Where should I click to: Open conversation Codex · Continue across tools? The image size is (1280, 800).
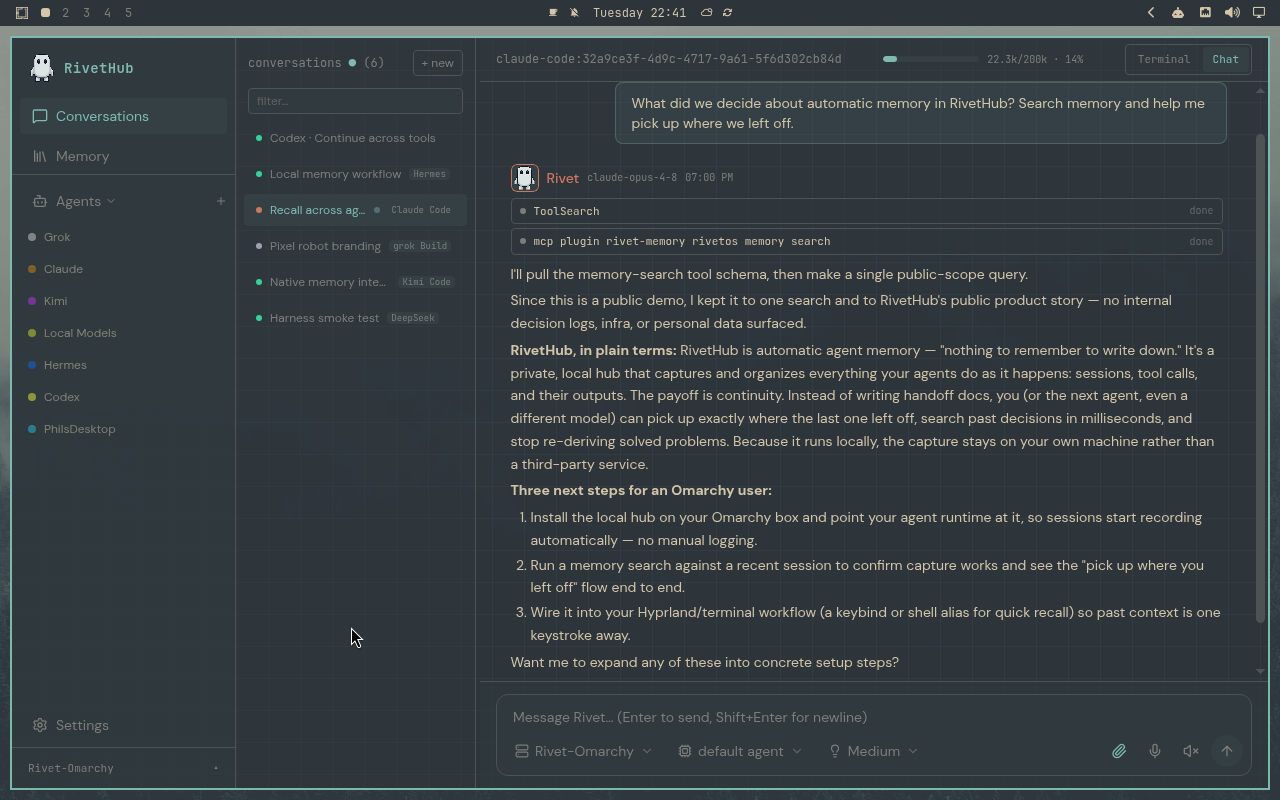click(355, 138)
